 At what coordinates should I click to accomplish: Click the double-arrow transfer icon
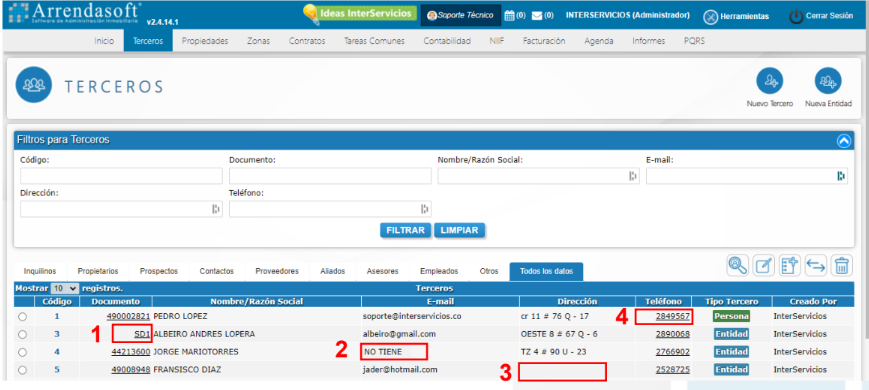point(816,265)
